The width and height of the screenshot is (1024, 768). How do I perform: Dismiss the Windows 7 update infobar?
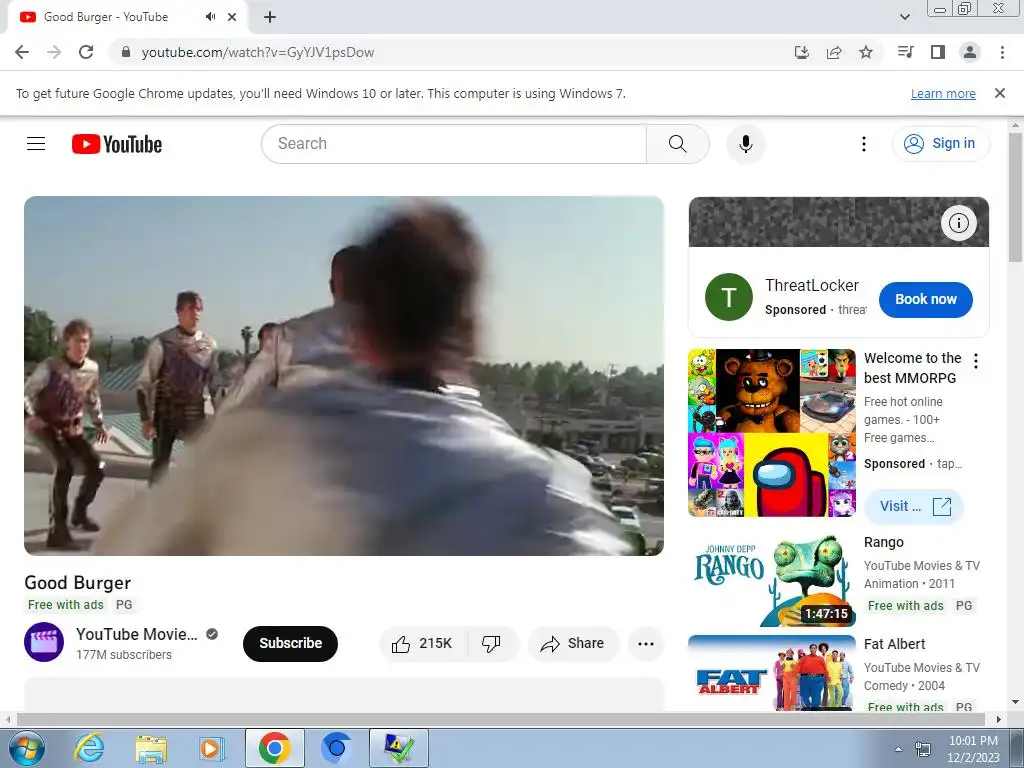[x=1000, y=93]
